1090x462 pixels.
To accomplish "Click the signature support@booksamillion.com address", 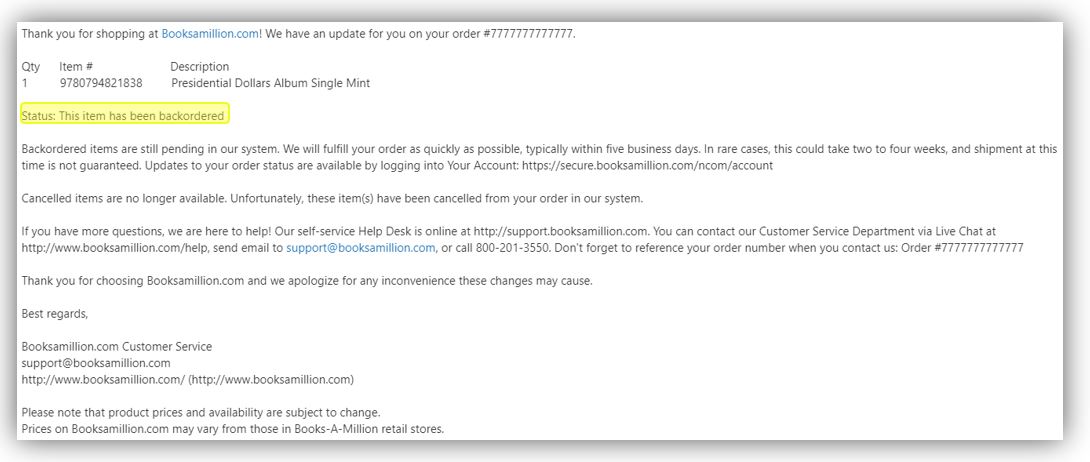I will pos(96,363).
